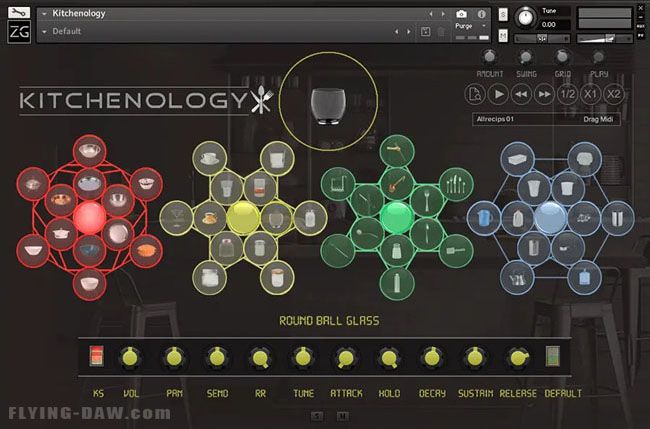Browse MIDI files with the magnifier page icon
This screenshot has height=429, width=650.
(x=475, y=94)
